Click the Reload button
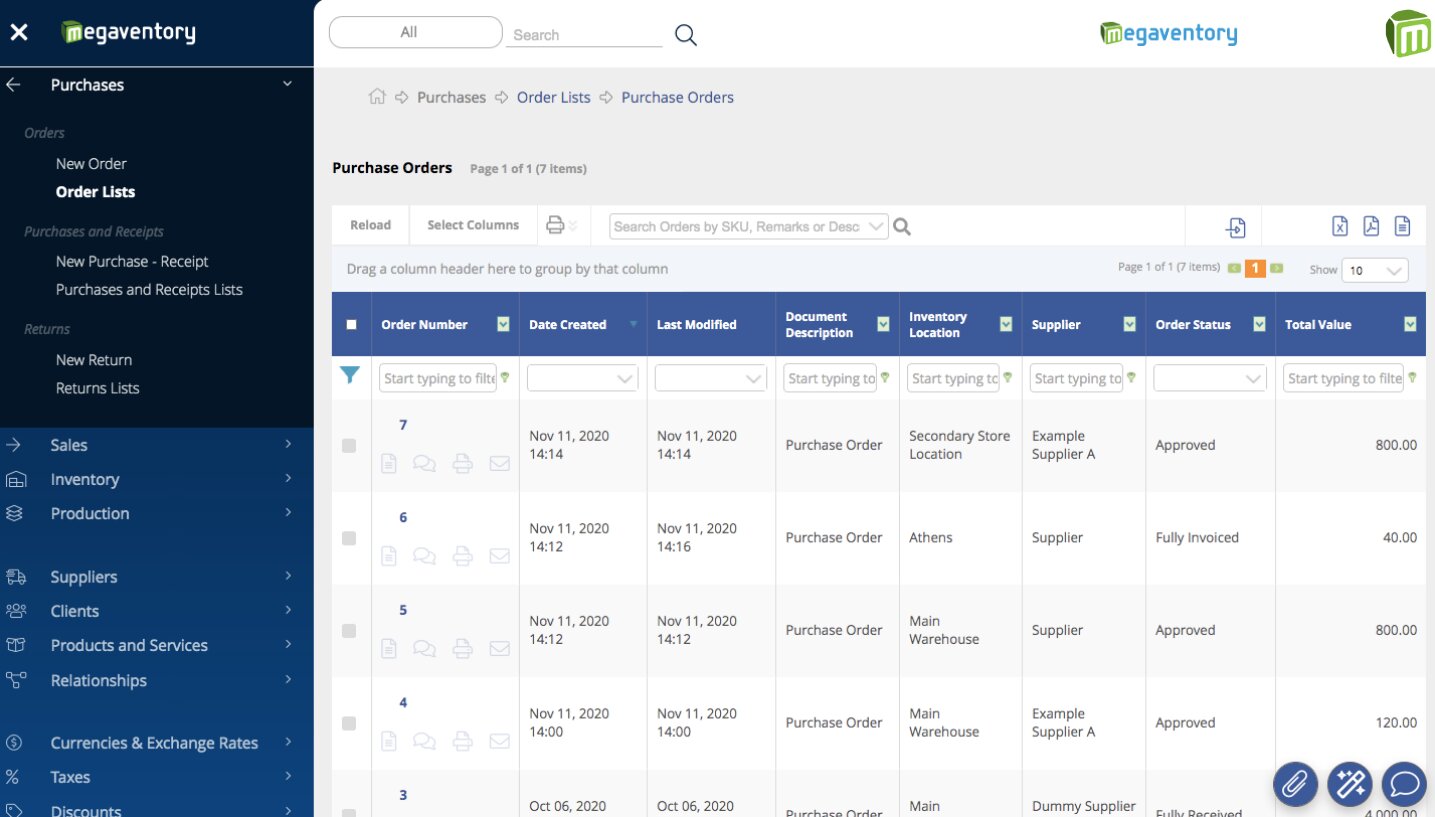1435x817 pixels. 370,225
